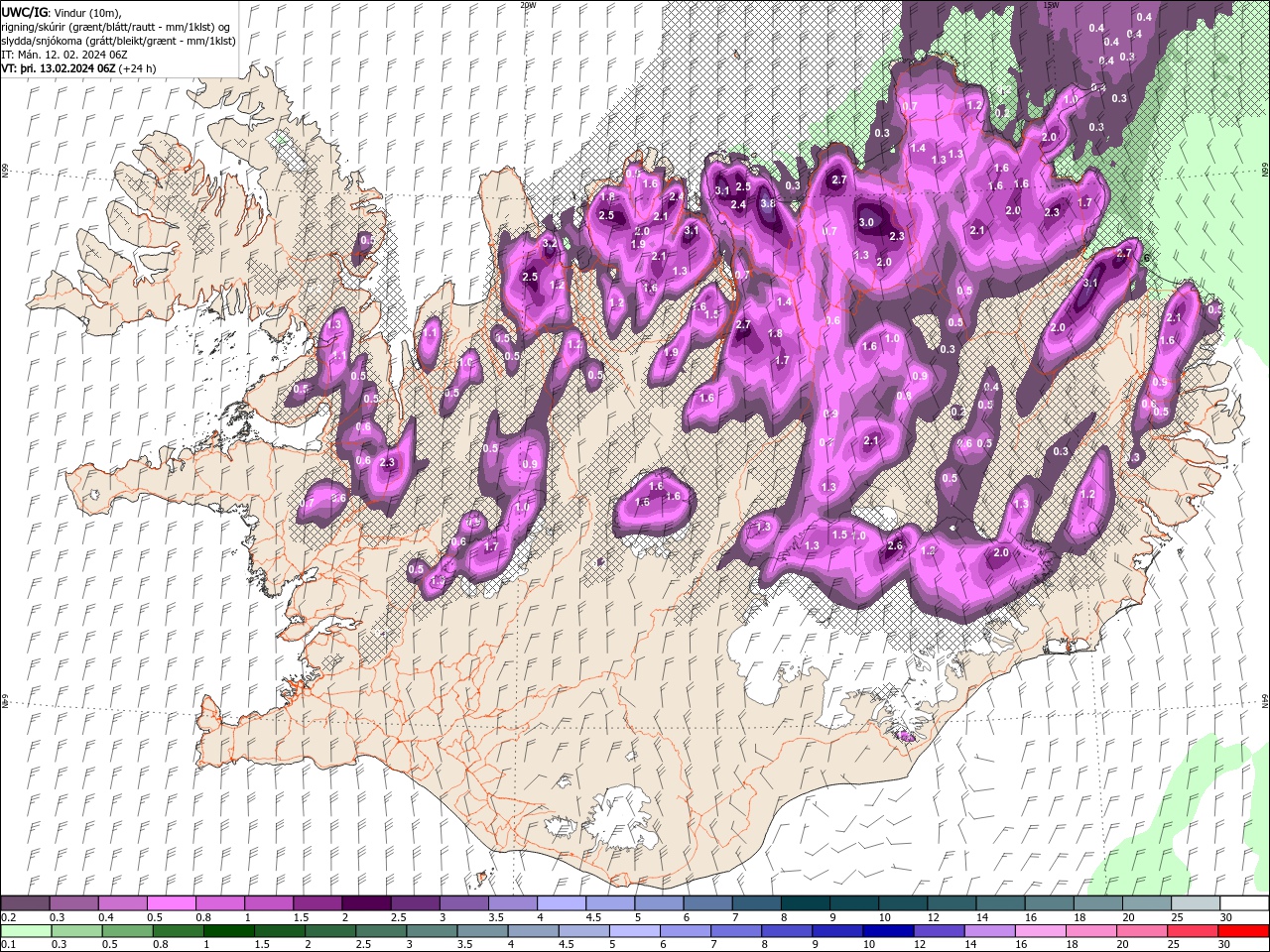
Task: Click the "25" label in upper legend row
Action: tap(1177, 918)
